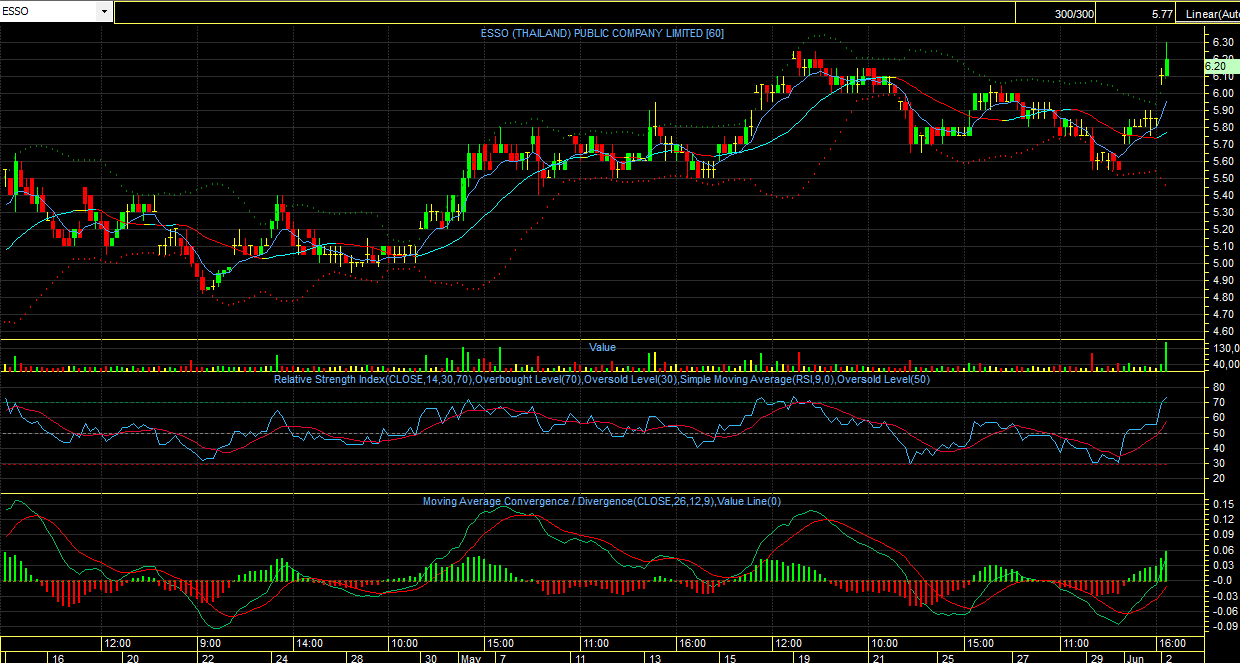The height and width of the screenshot is (663, 1240).
Task: Click the Moving Average Convergence / Divergence title
Action: pos(602,501)
